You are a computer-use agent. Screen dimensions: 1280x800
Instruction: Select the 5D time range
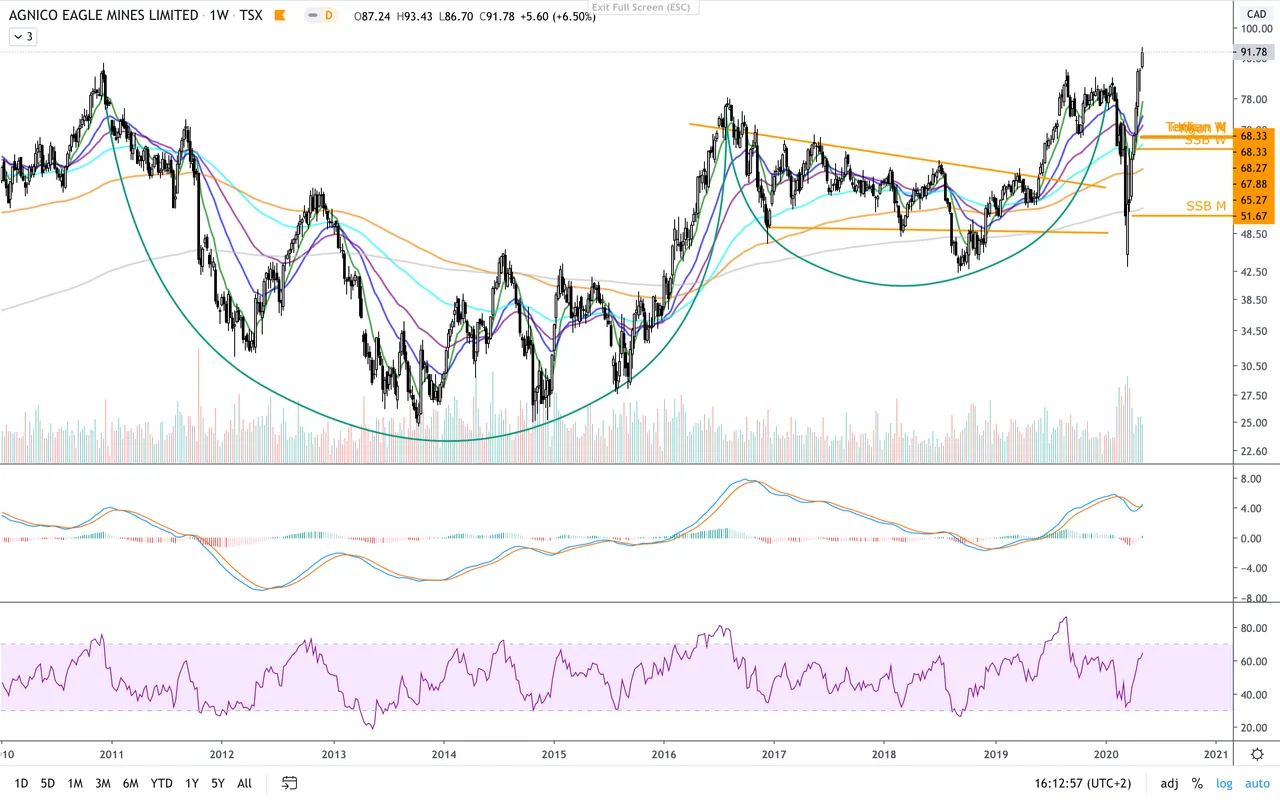pyautogui.click(x=47, y=783)
